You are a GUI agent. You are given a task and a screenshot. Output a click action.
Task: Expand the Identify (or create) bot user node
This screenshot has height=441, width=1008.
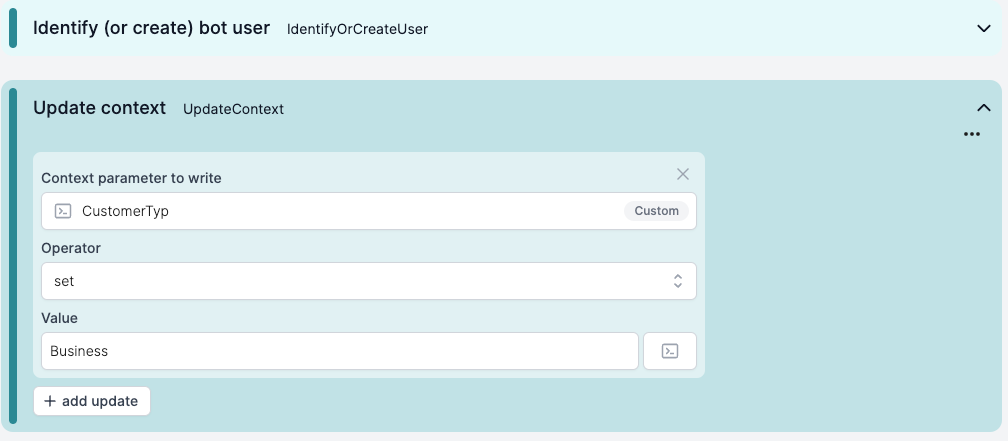[984, 28]
